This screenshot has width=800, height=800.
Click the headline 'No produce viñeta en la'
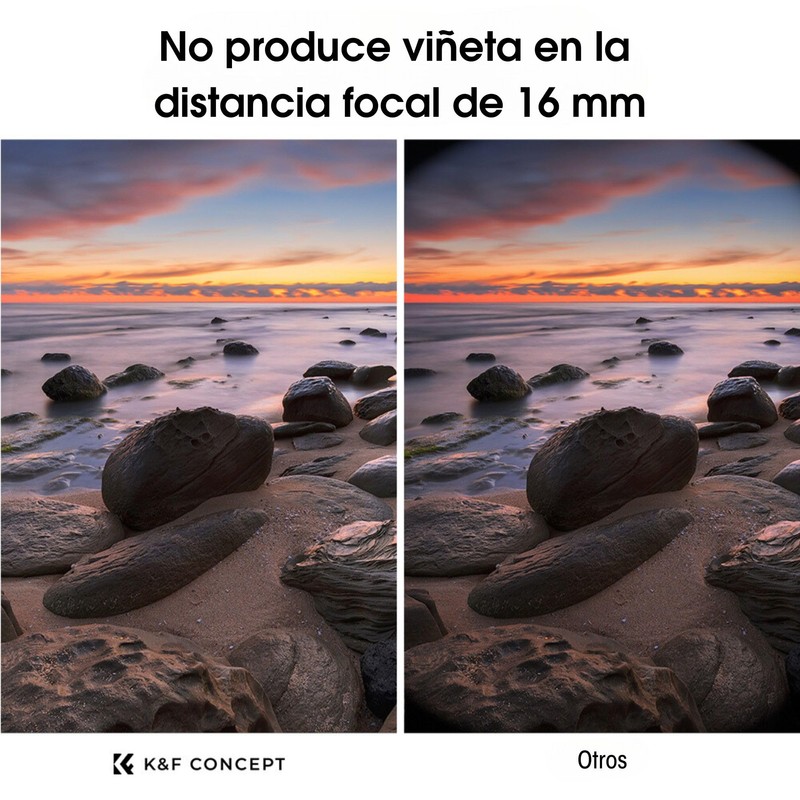[x=394, y=47]
